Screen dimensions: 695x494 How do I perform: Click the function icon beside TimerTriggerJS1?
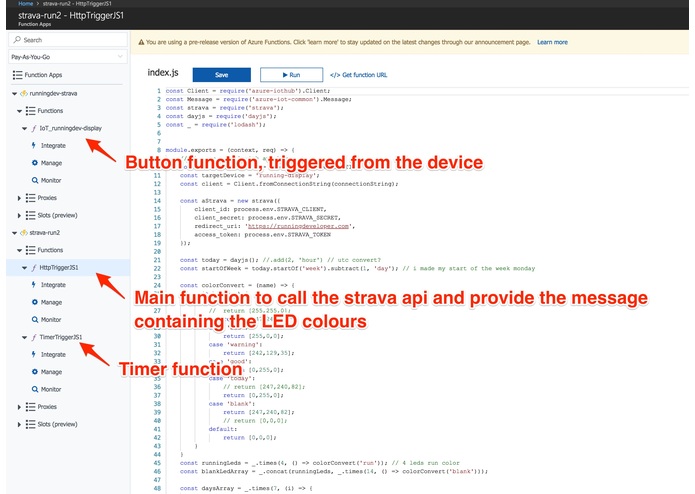pyautogui.click(x=34, y=337)
